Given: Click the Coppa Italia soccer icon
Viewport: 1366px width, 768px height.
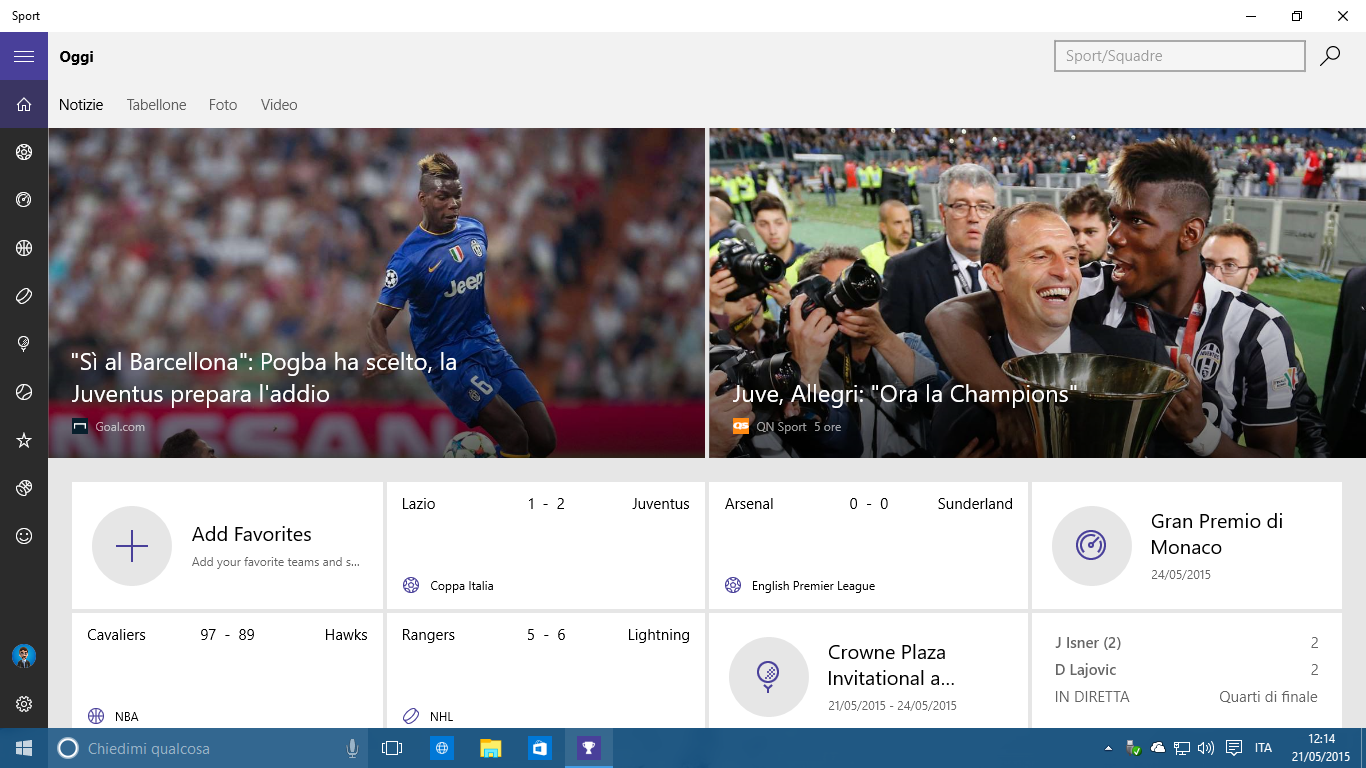Looking at the screenshot, I should pos(411,585).
